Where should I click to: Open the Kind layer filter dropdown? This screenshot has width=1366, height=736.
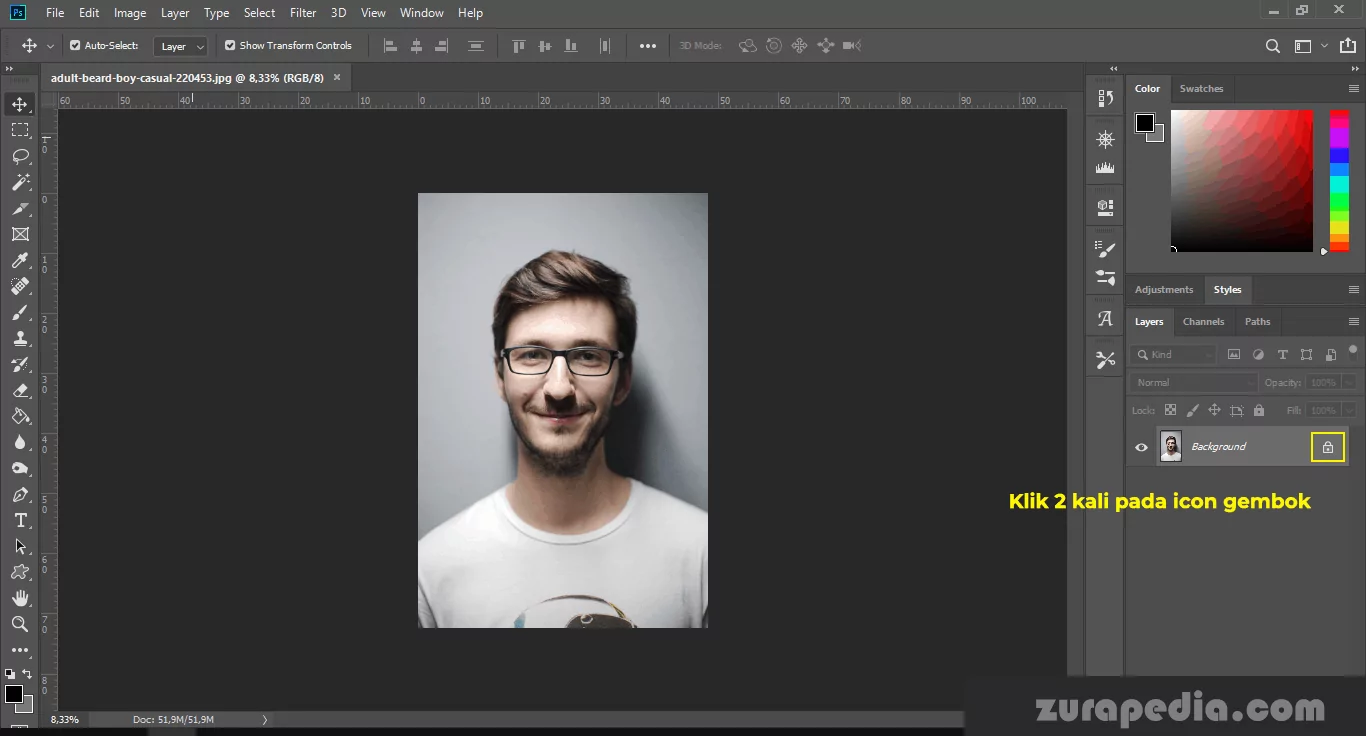click(x=1174, y=355)
